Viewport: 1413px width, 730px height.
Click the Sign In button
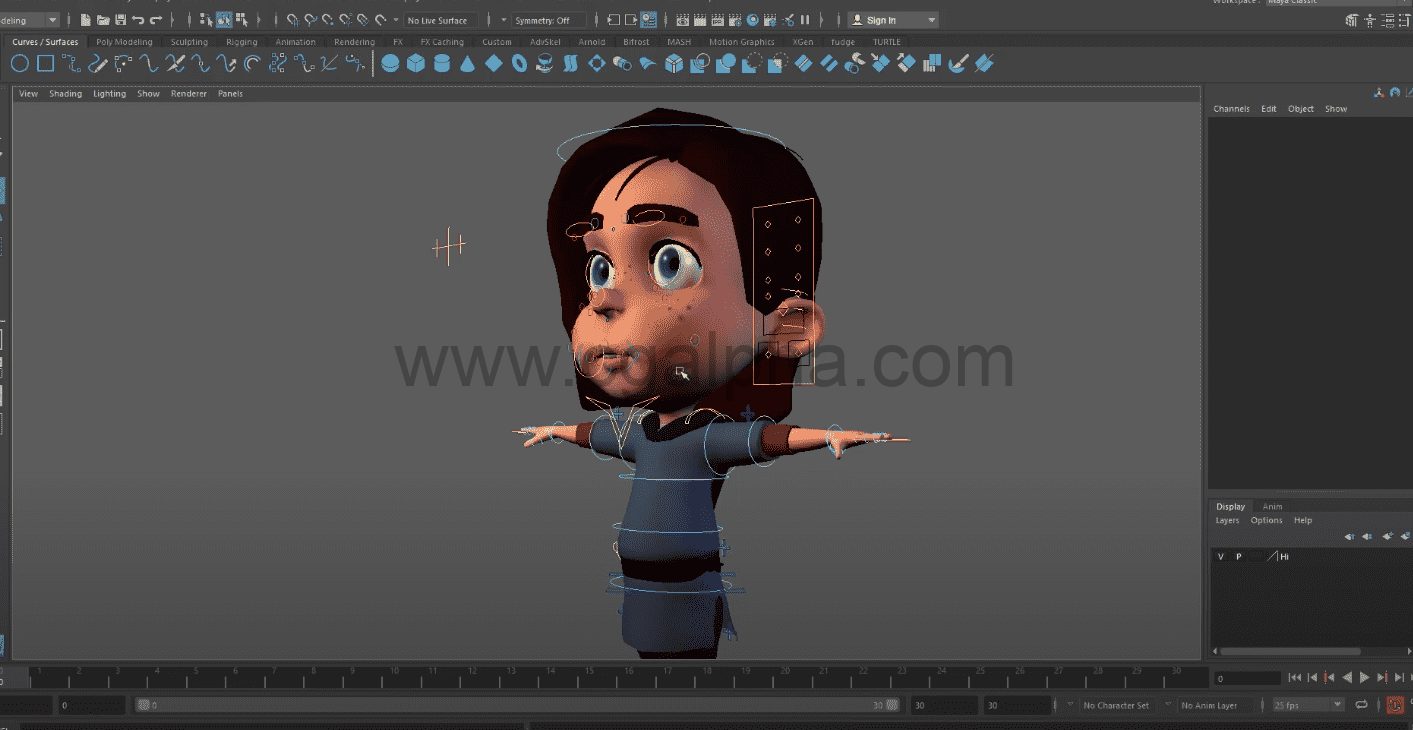(x=880, y=19)
